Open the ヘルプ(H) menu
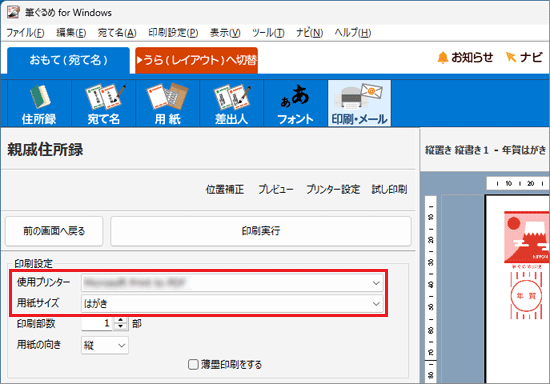Image resolution: width=550 pixels, height=384 pixels. pyautogui.click(x=353, y=33)
